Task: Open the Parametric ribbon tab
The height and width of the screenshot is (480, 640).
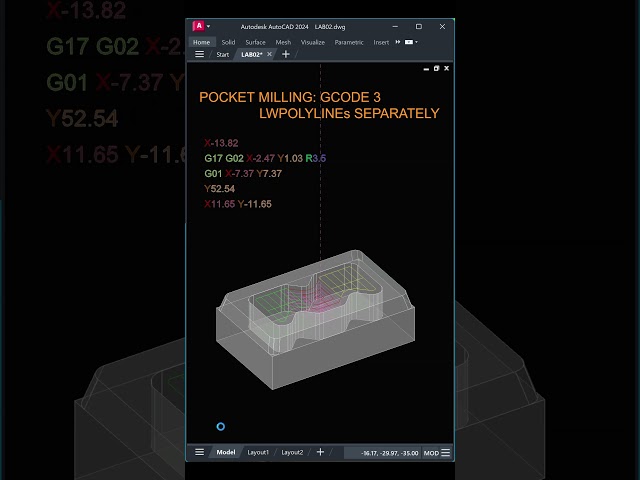Action: [349, 42]
